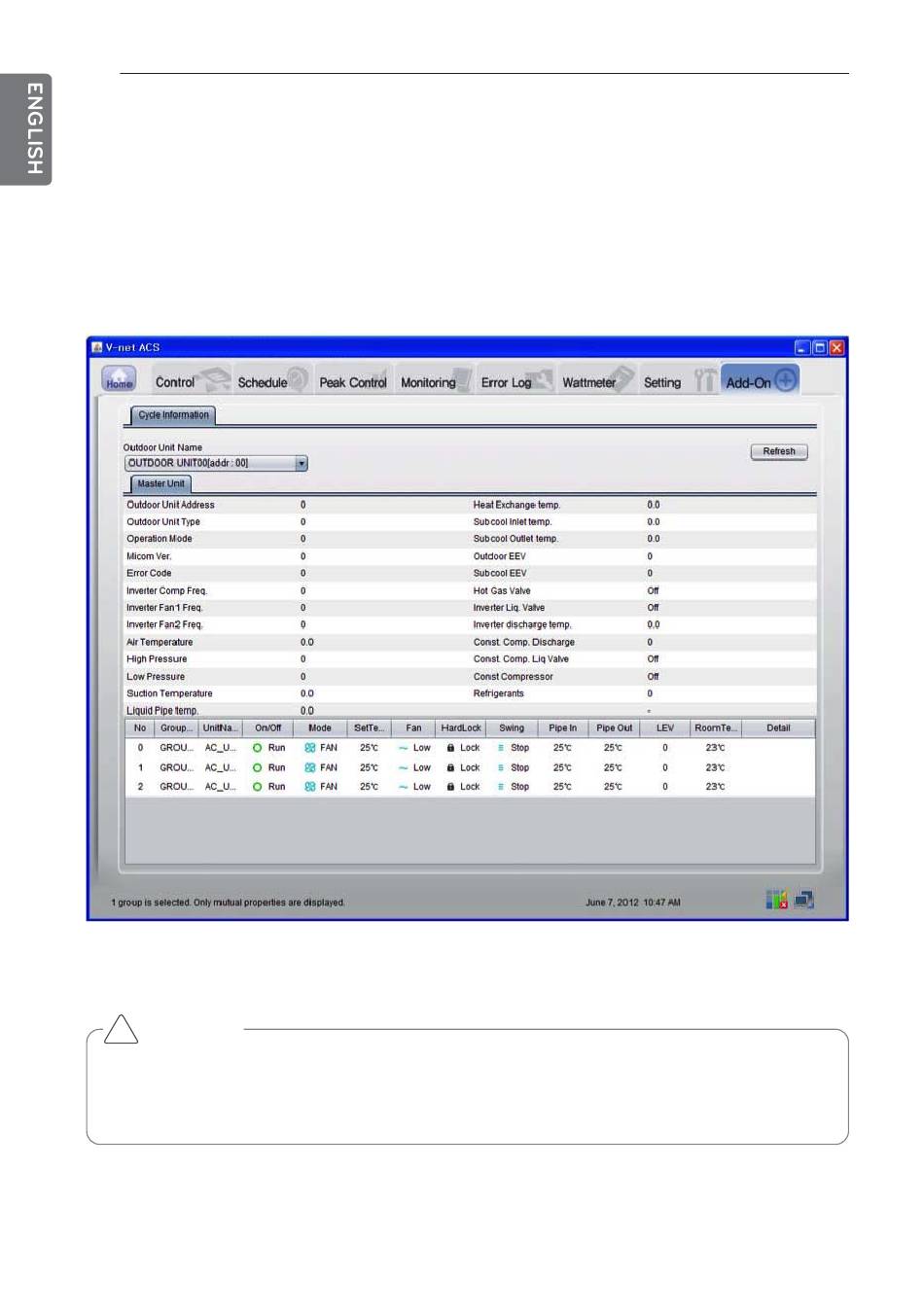The width and height of the screenshot is (924, 1311).
Task: Click the On/Off column header
Action: pyautogui.click(x=267, y=728)
